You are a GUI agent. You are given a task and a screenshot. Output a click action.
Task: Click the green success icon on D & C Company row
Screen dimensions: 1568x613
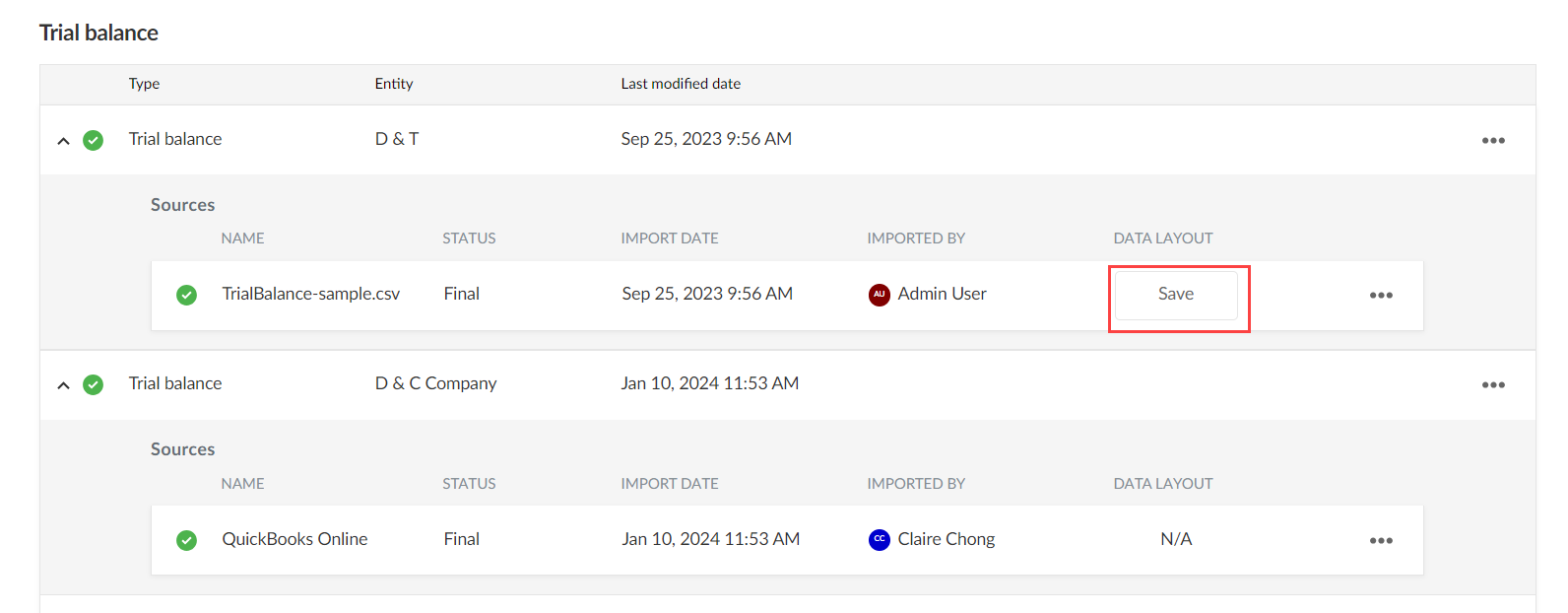pos(94,384)
